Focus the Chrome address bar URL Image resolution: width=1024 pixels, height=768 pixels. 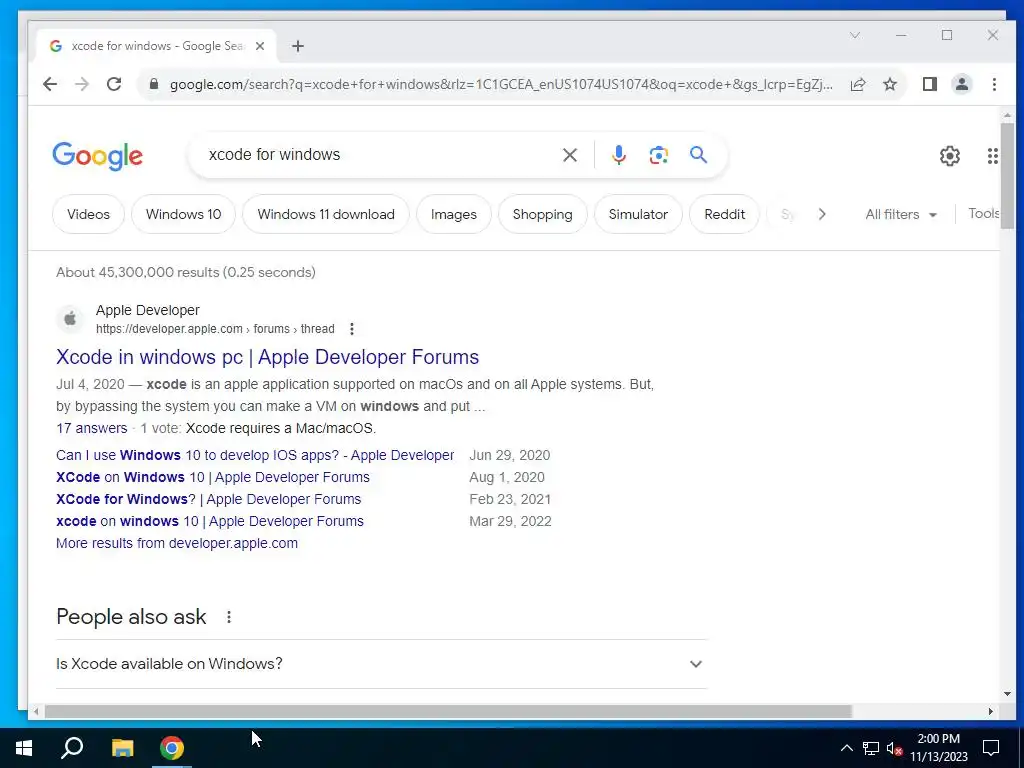point(501,84)
